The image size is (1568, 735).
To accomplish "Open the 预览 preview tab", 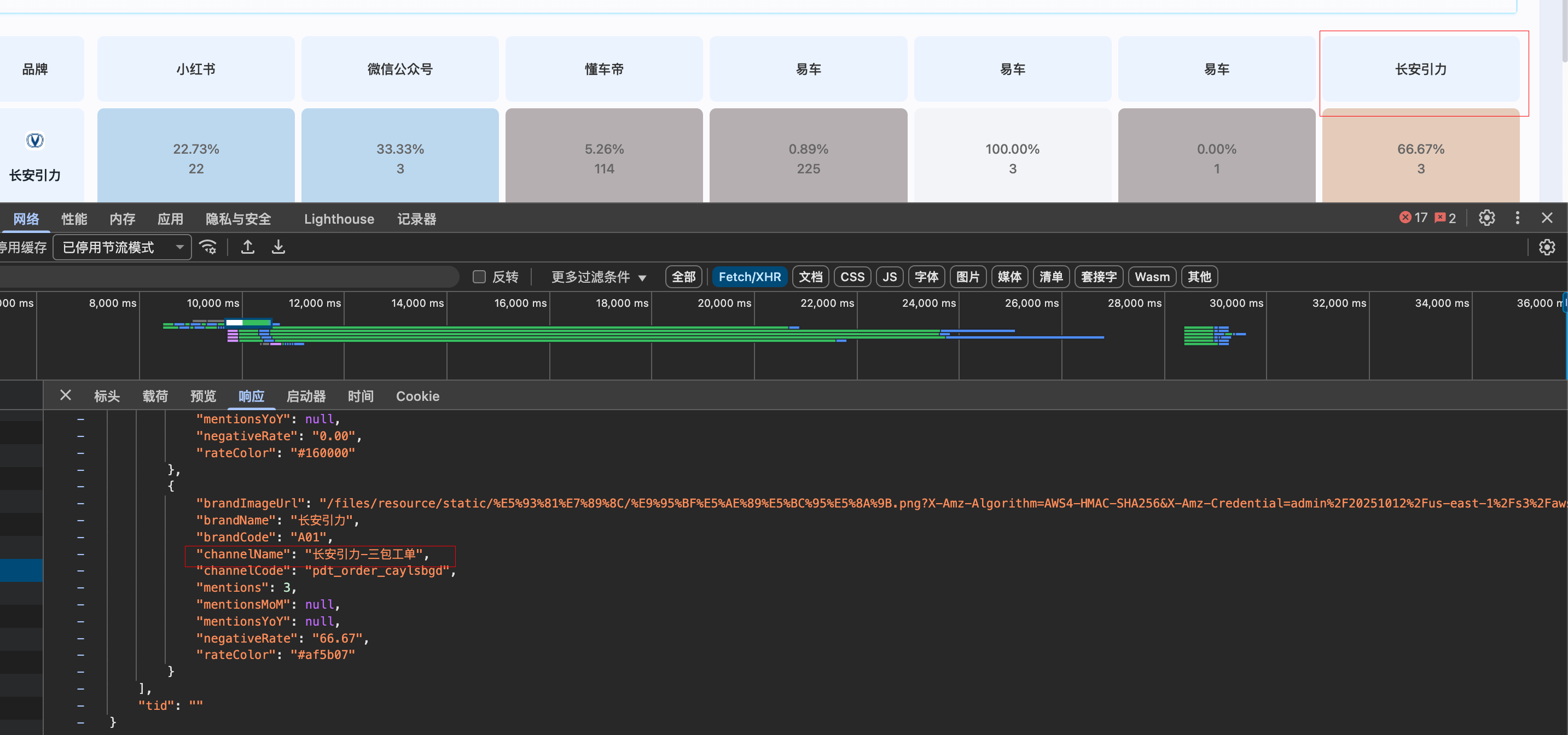I will pos(202,396).
